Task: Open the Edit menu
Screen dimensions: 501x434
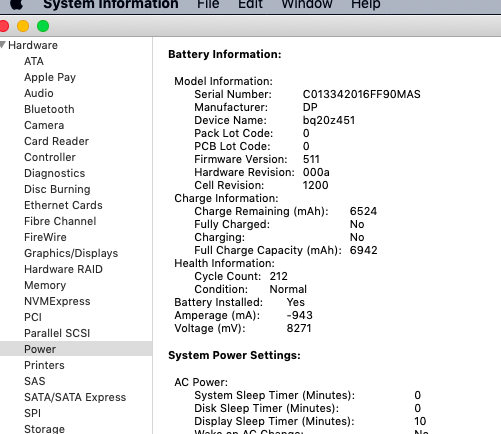Action: point(250,5)
